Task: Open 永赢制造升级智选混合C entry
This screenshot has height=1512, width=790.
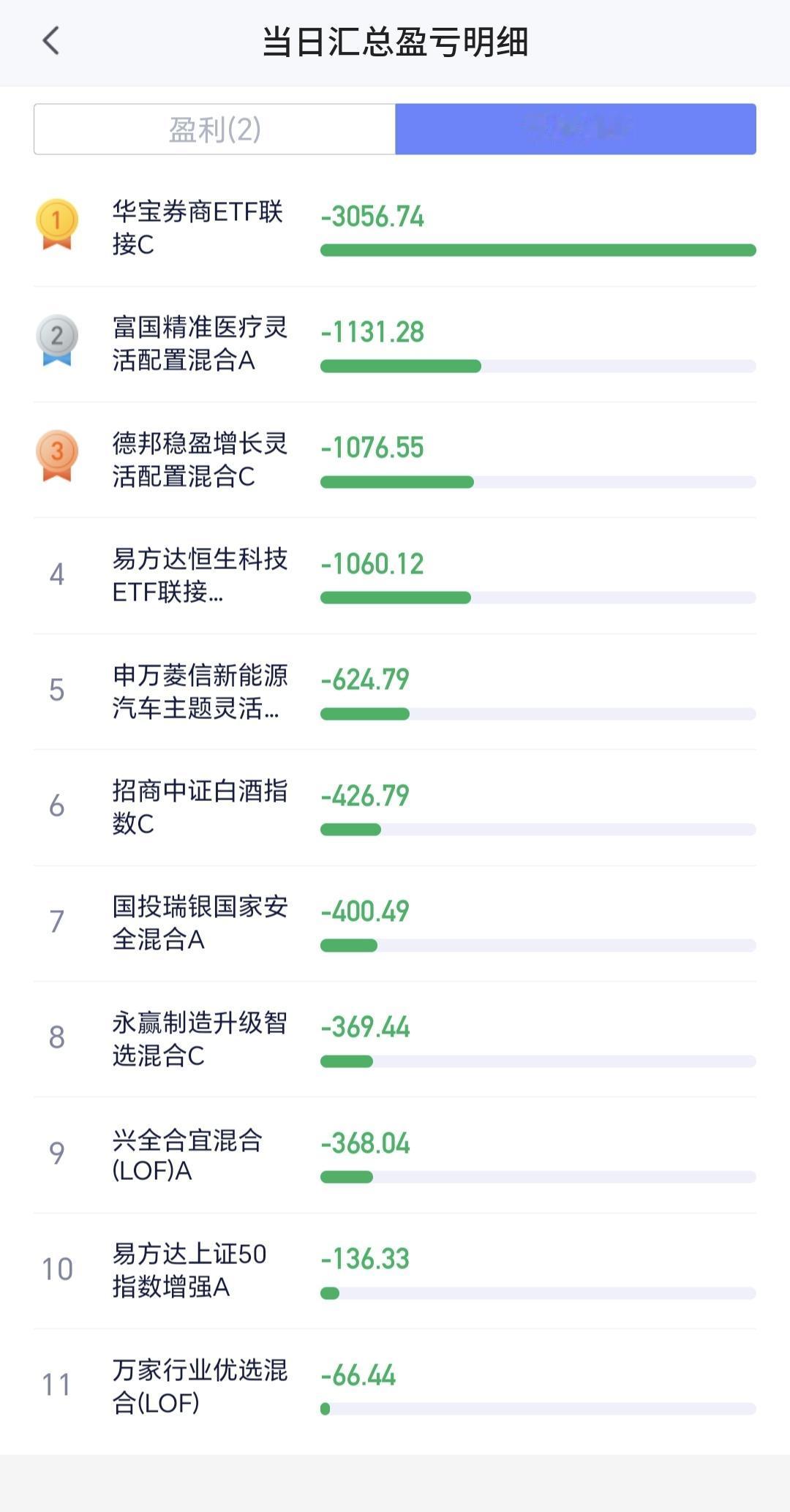Action: (395, 1039)
